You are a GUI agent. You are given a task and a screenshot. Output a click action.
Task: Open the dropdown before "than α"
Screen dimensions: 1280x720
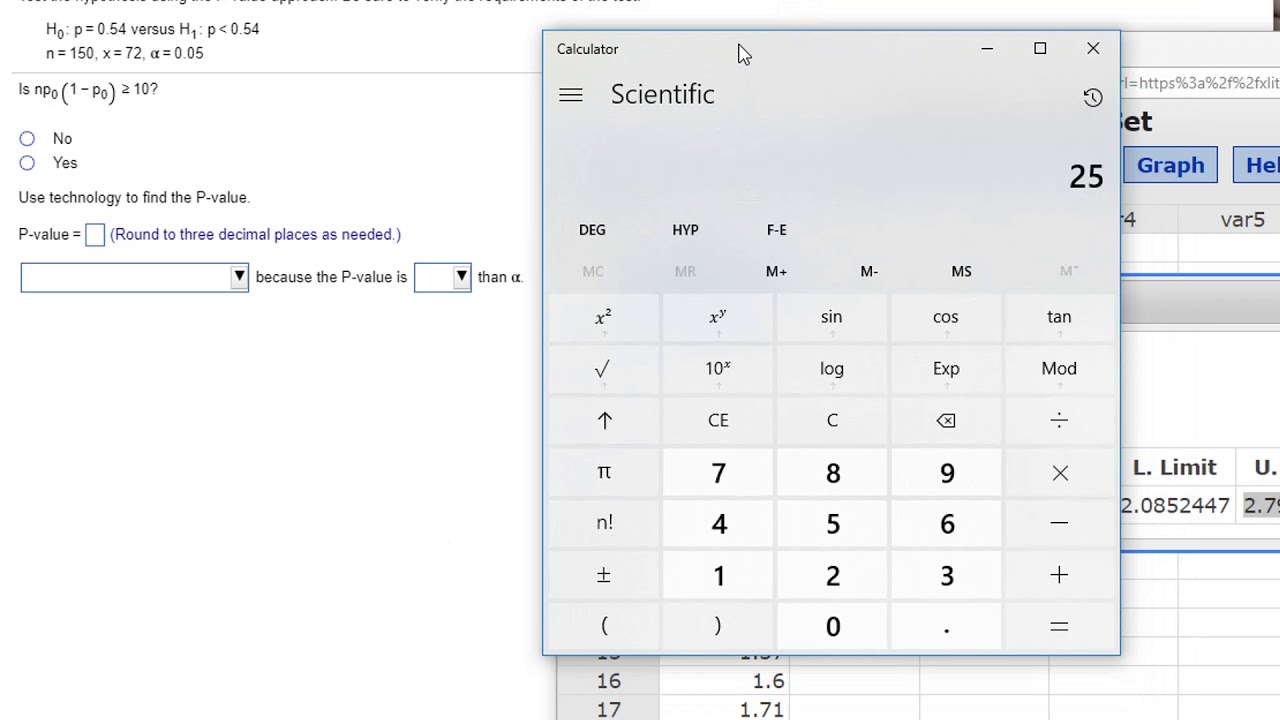pos(442,277)
